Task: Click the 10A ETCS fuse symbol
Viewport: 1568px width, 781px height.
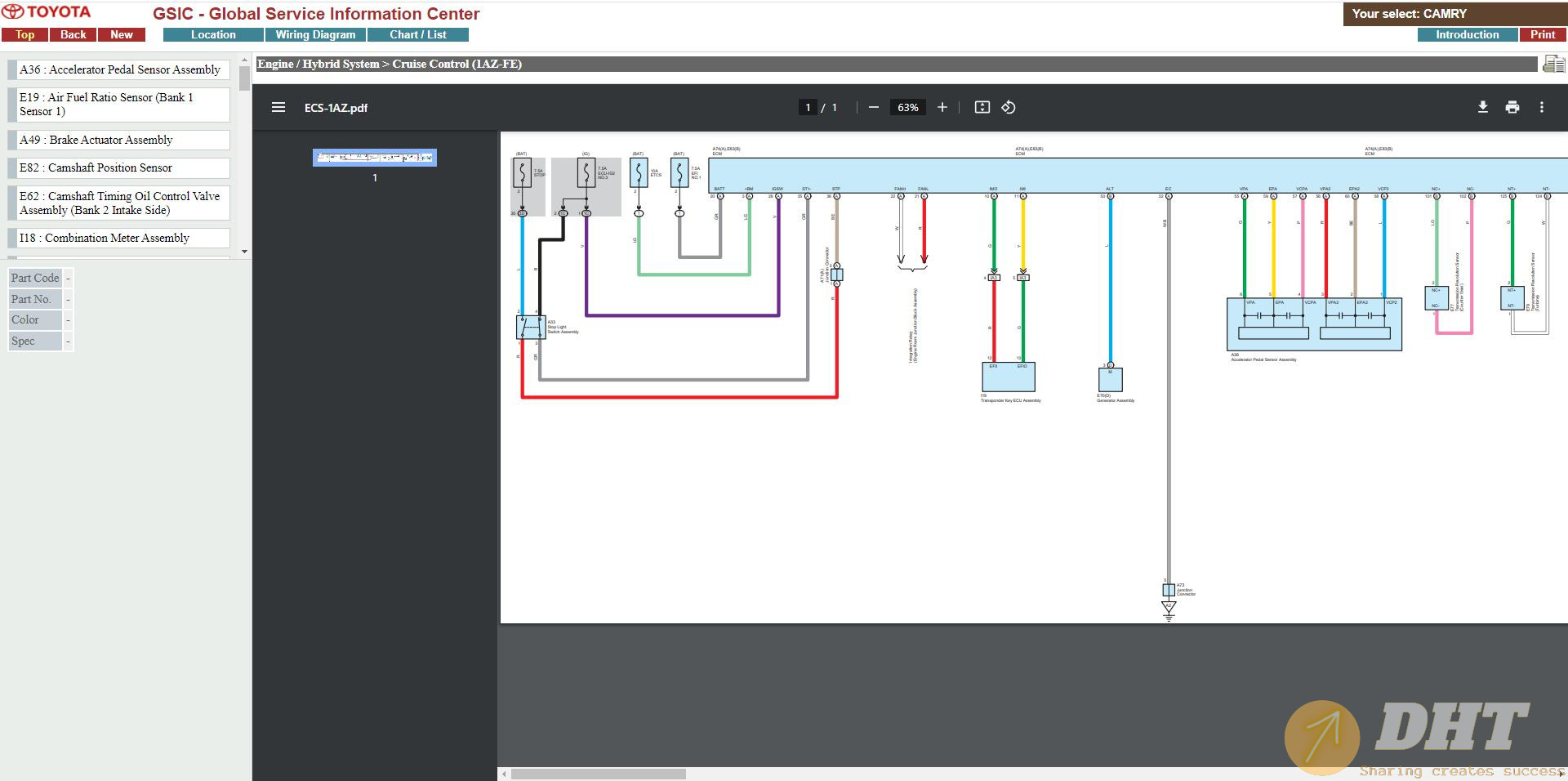Action: coord(639,173)
